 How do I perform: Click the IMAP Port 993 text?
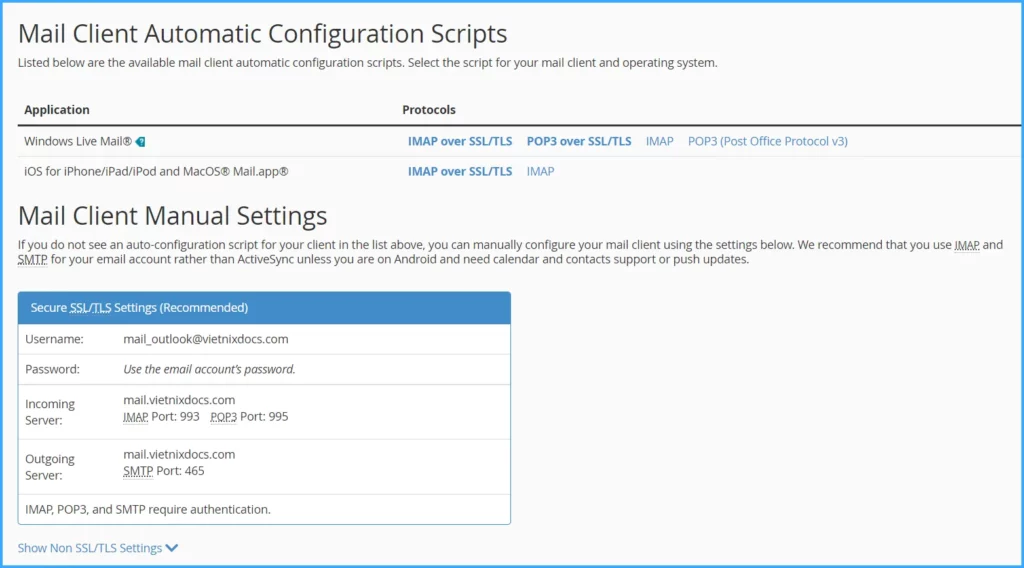click(161, 416)
